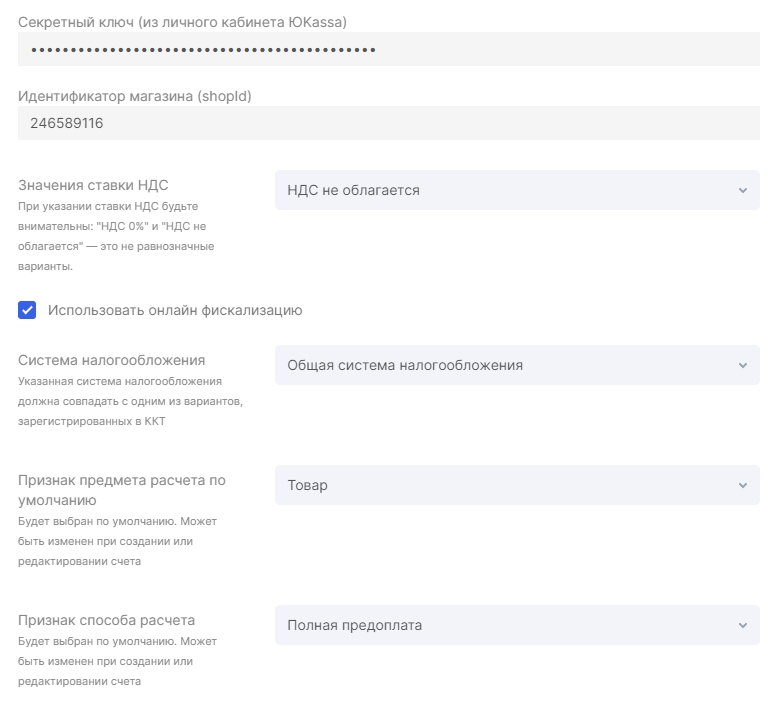
Task: Click the chevron arrow of НДС не облагается
Action: click(x=742, y=191)
